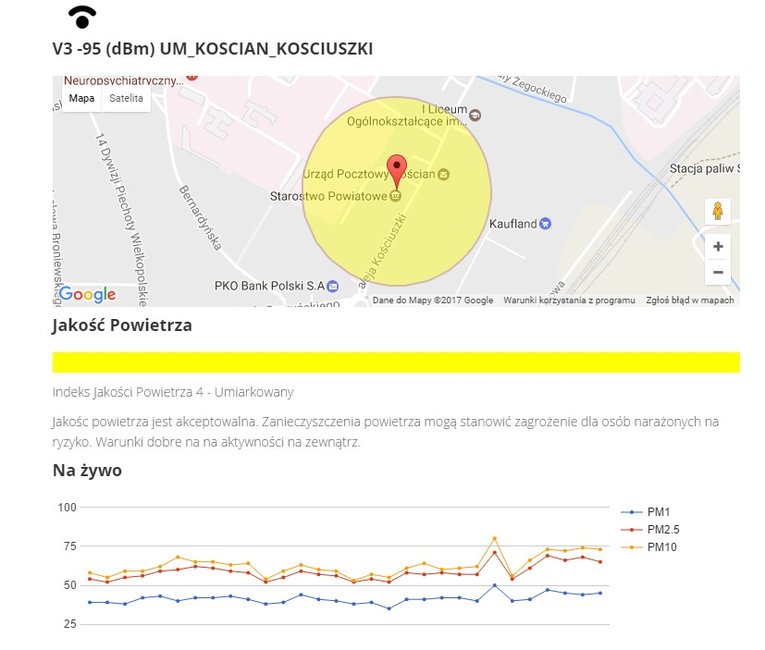Image resolution: width=765 pixels, height=650 pixels.
Task: Click Zgłoś błąd w mapach link
Action: 690,300
